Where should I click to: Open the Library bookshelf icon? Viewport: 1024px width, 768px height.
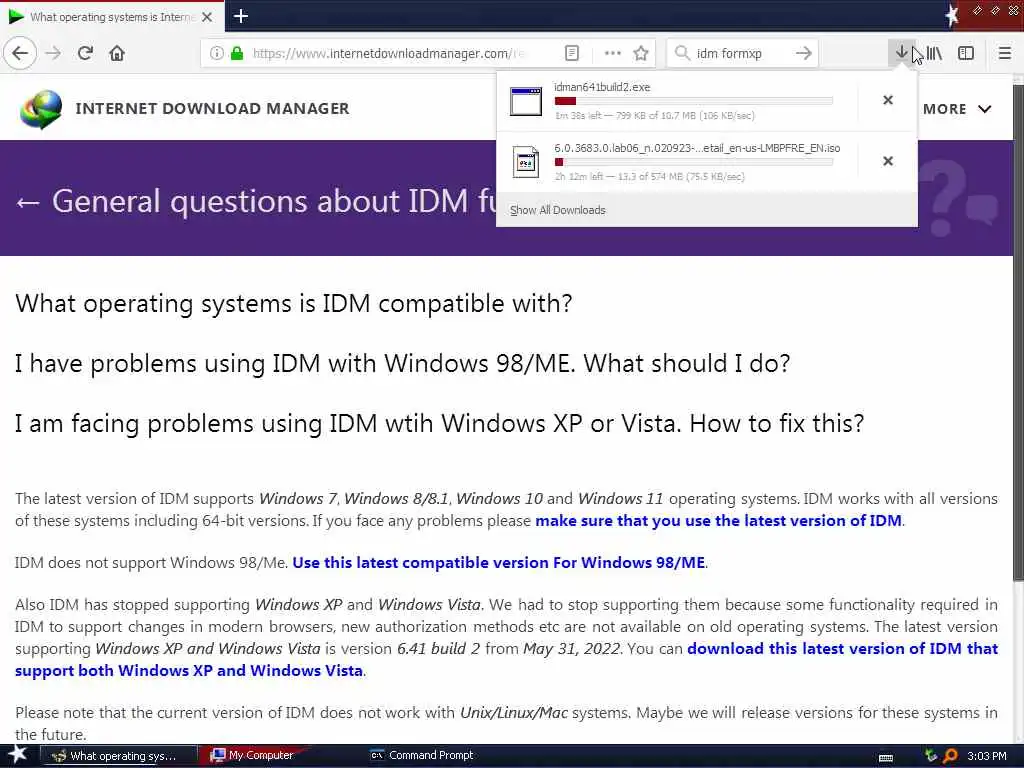pos(934,53)
